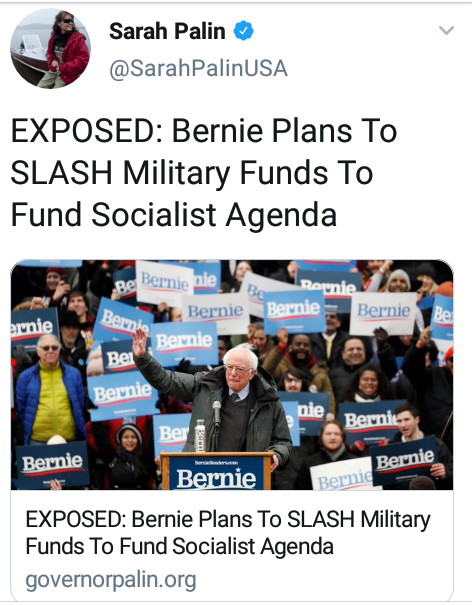The width and height of the screenshot is (472, 605).
Task: Click the microphone on the podium
Action: pyautogui.click(x=217, y=414)
